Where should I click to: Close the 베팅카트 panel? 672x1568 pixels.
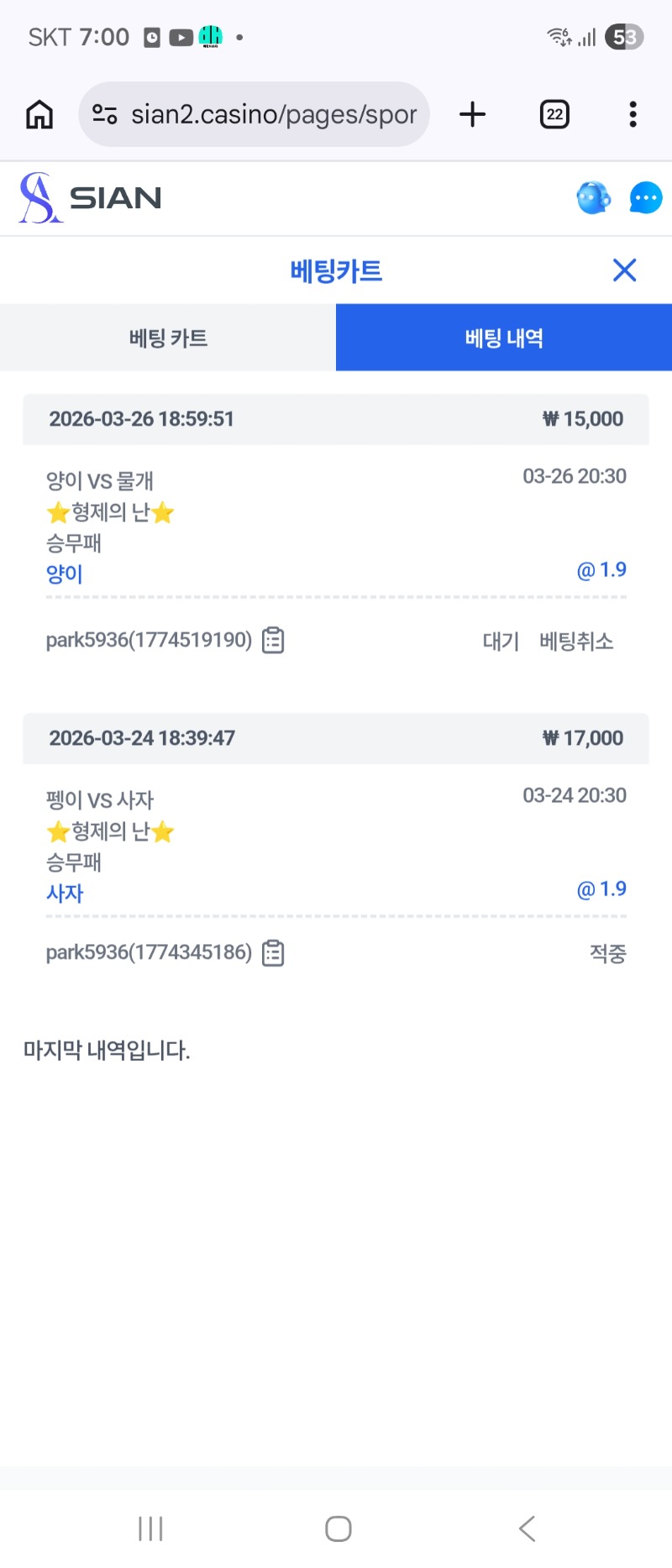click(624, 270)
